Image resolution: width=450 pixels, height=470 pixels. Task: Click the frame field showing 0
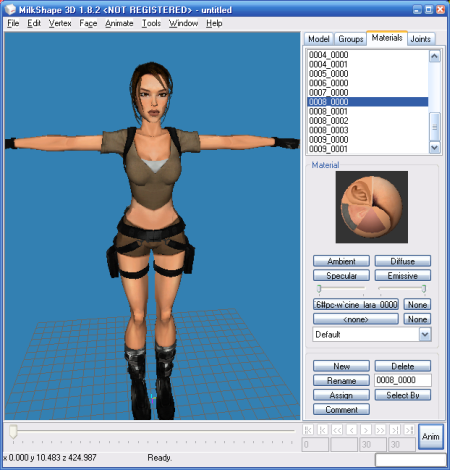click(x=315, y=444)
